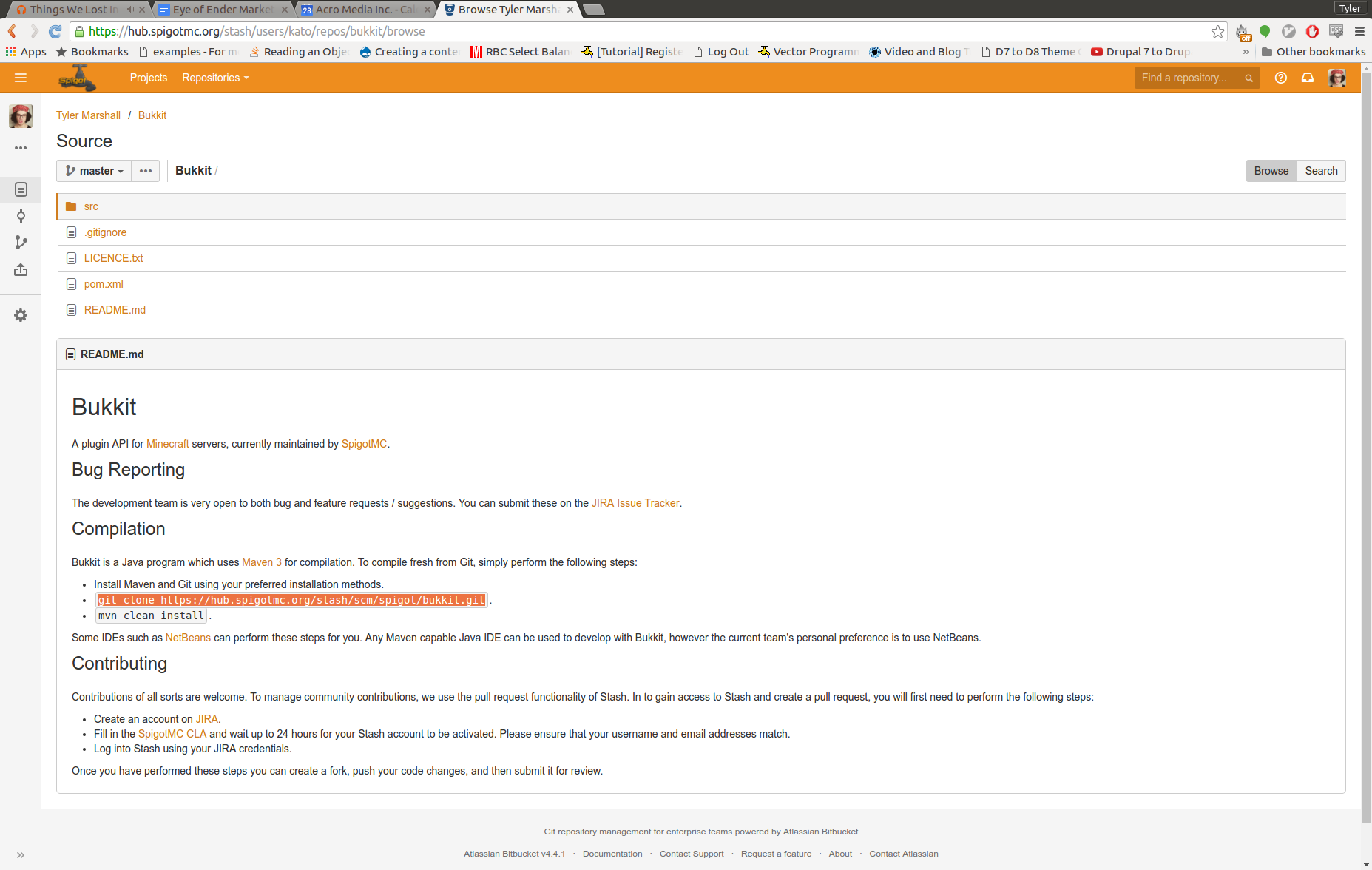
Task: Select the Browse tab
Action: pos(1271,170)
